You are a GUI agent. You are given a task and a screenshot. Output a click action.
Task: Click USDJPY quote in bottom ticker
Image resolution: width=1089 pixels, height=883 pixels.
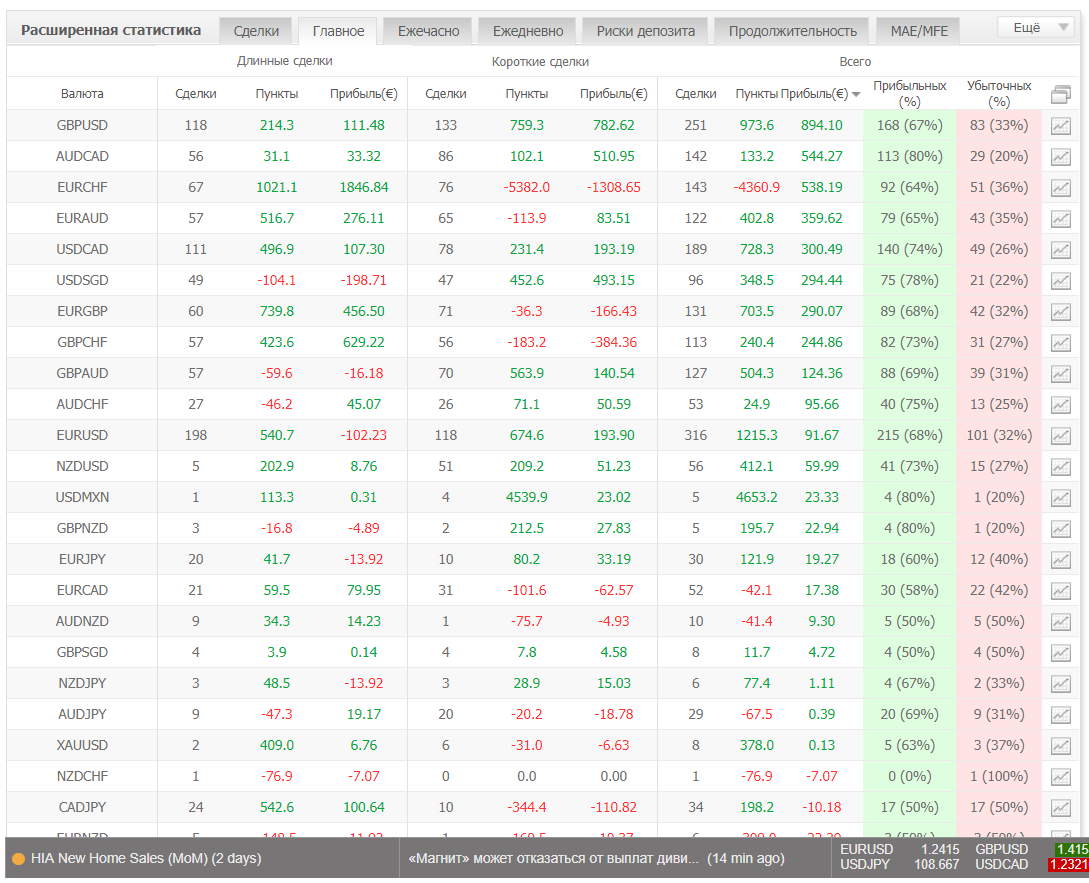tap(899, 865)
